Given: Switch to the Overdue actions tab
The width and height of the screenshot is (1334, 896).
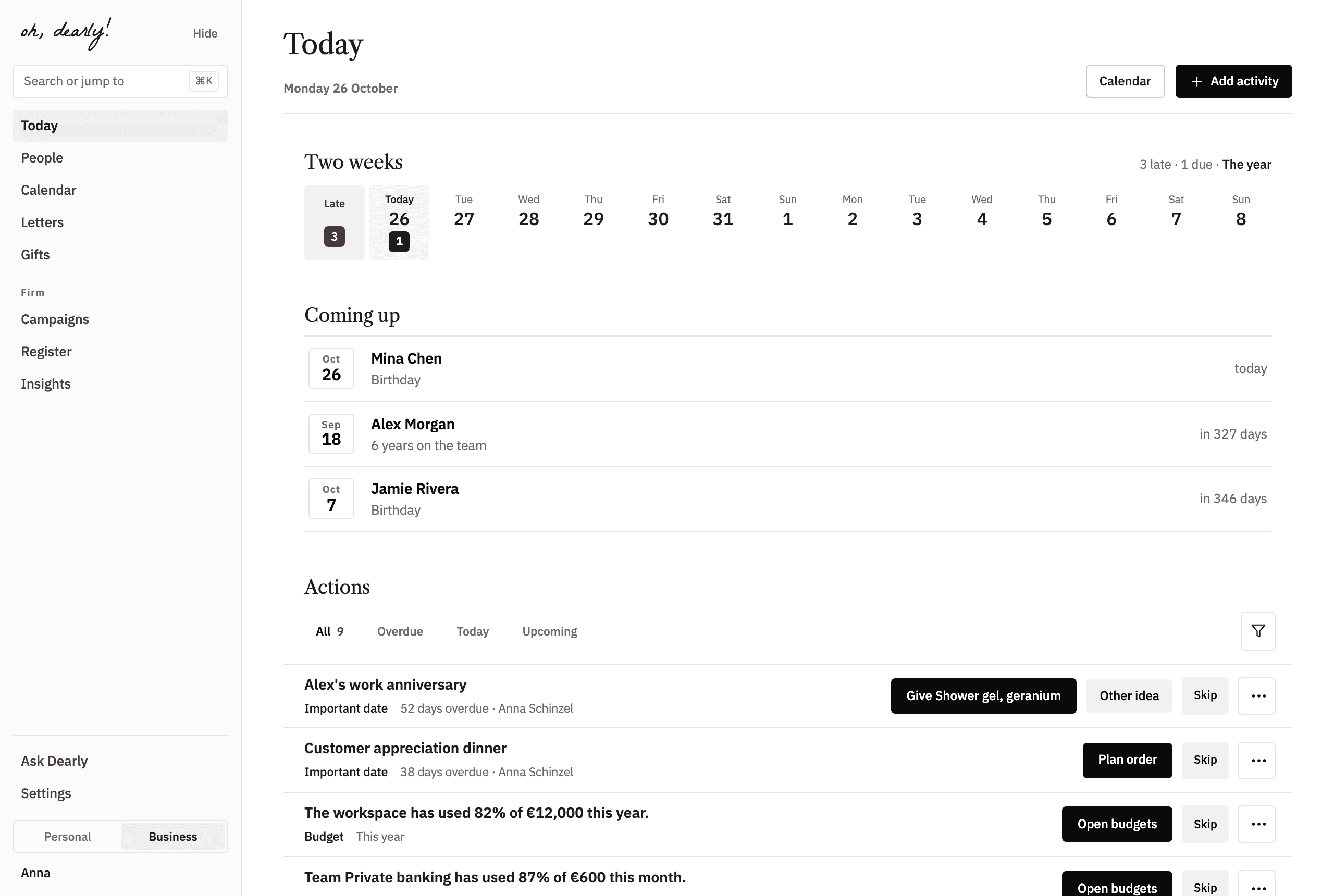Looking at the screenshot, I should coord(400,631).
